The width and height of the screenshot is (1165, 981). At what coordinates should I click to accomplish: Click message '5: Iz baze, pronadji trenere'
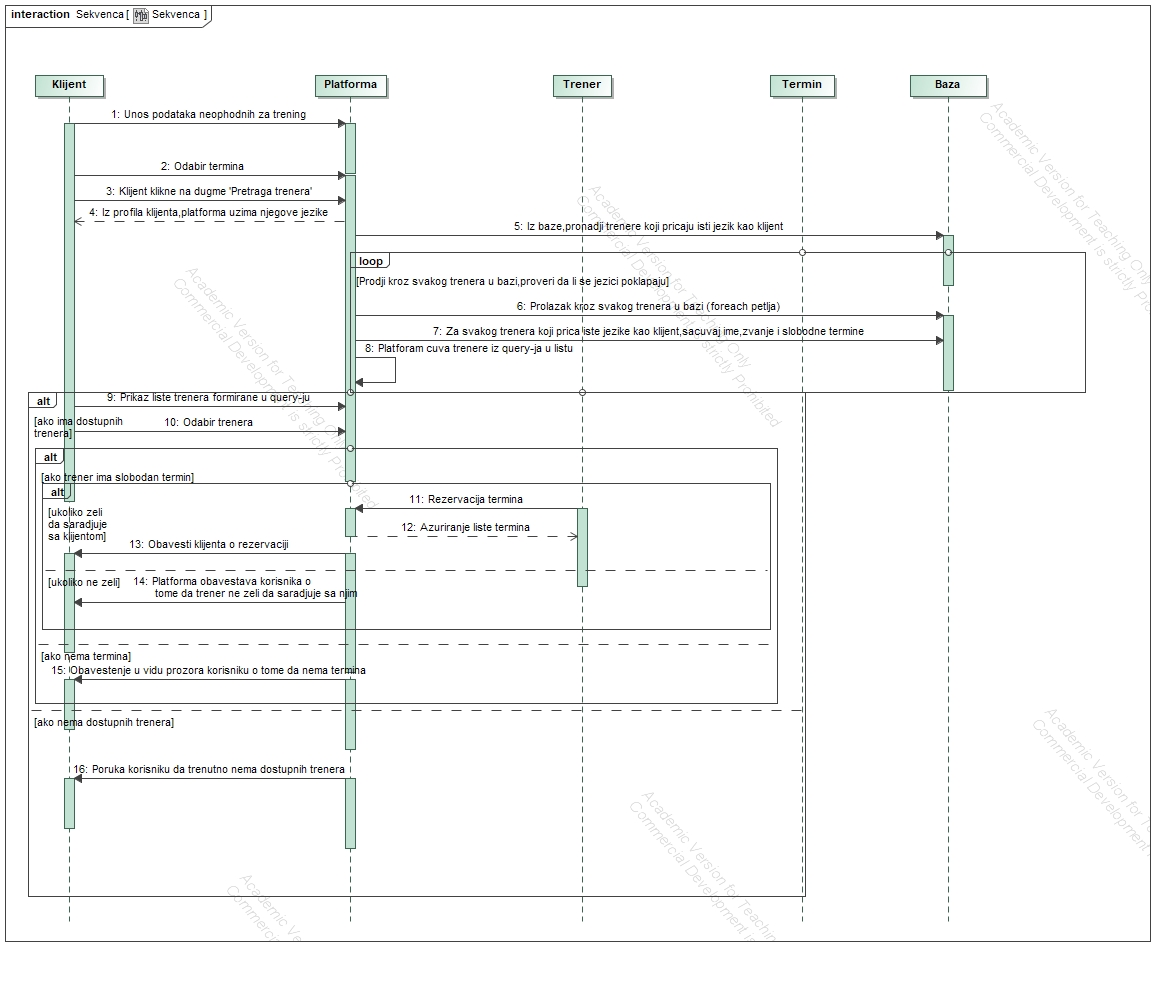(648, 227)
